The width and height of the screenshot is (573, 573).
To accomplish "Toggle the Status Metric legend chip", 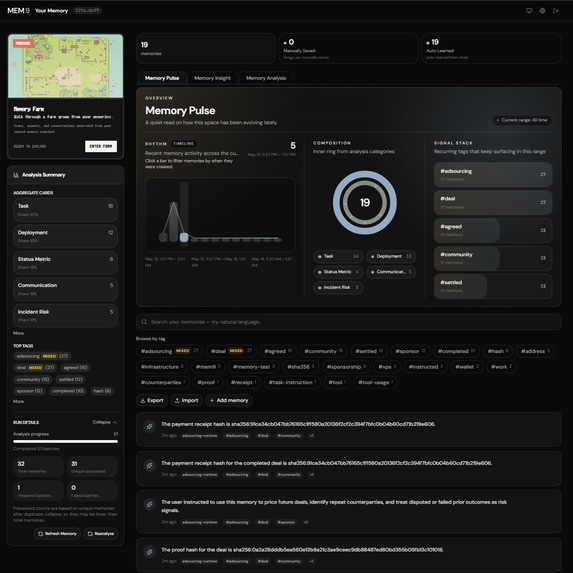I will tap(338, 272).
